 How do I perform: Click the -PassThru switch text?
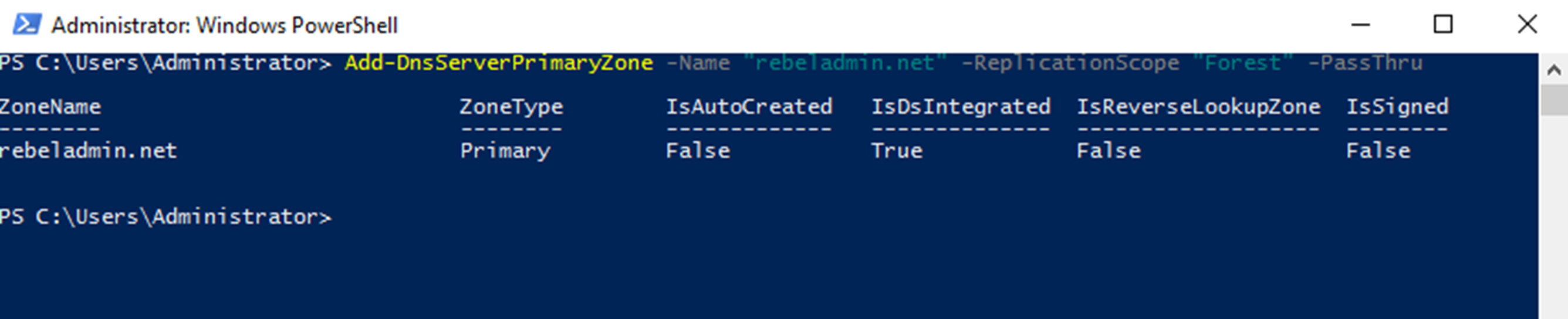pos(1366,63)
